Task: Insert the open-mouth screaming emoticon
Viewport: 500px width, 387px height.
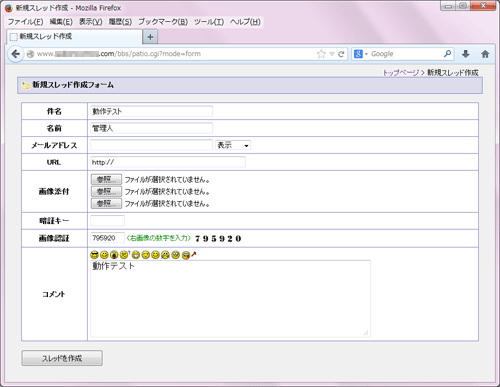Action: click(114, 255)
